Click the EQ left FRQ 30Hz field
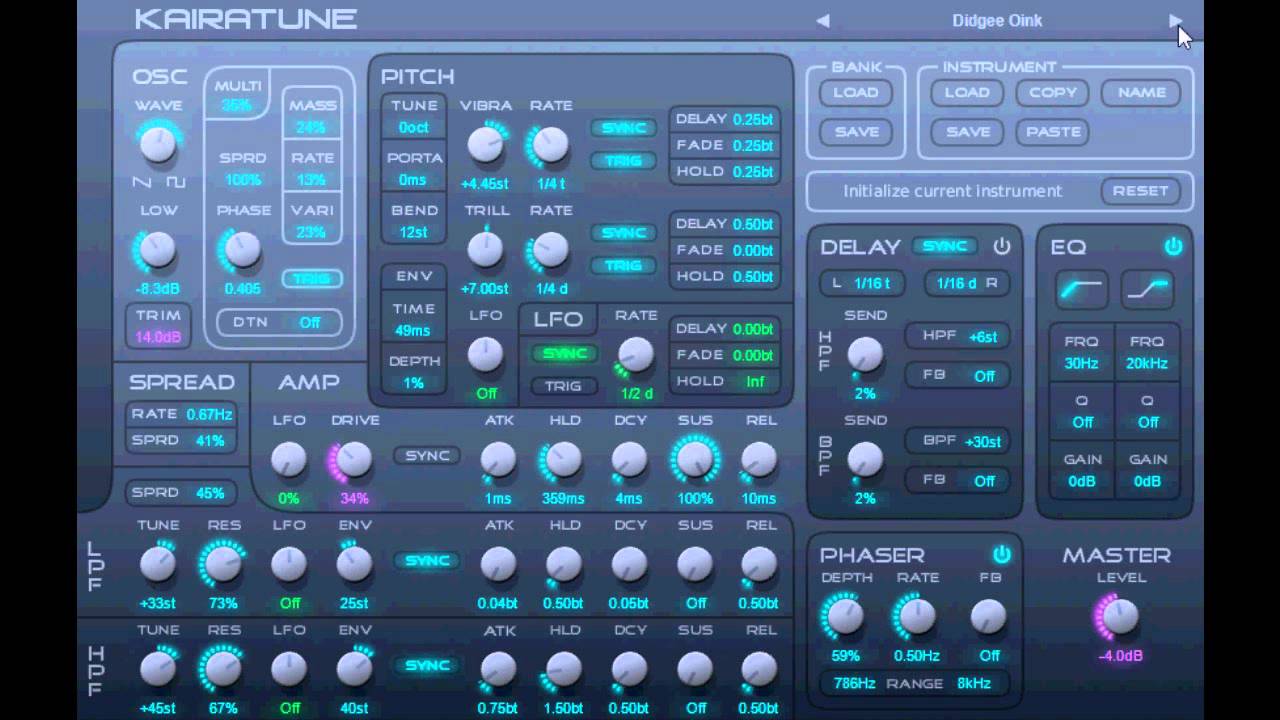1280x720 pixels. 1081,352
